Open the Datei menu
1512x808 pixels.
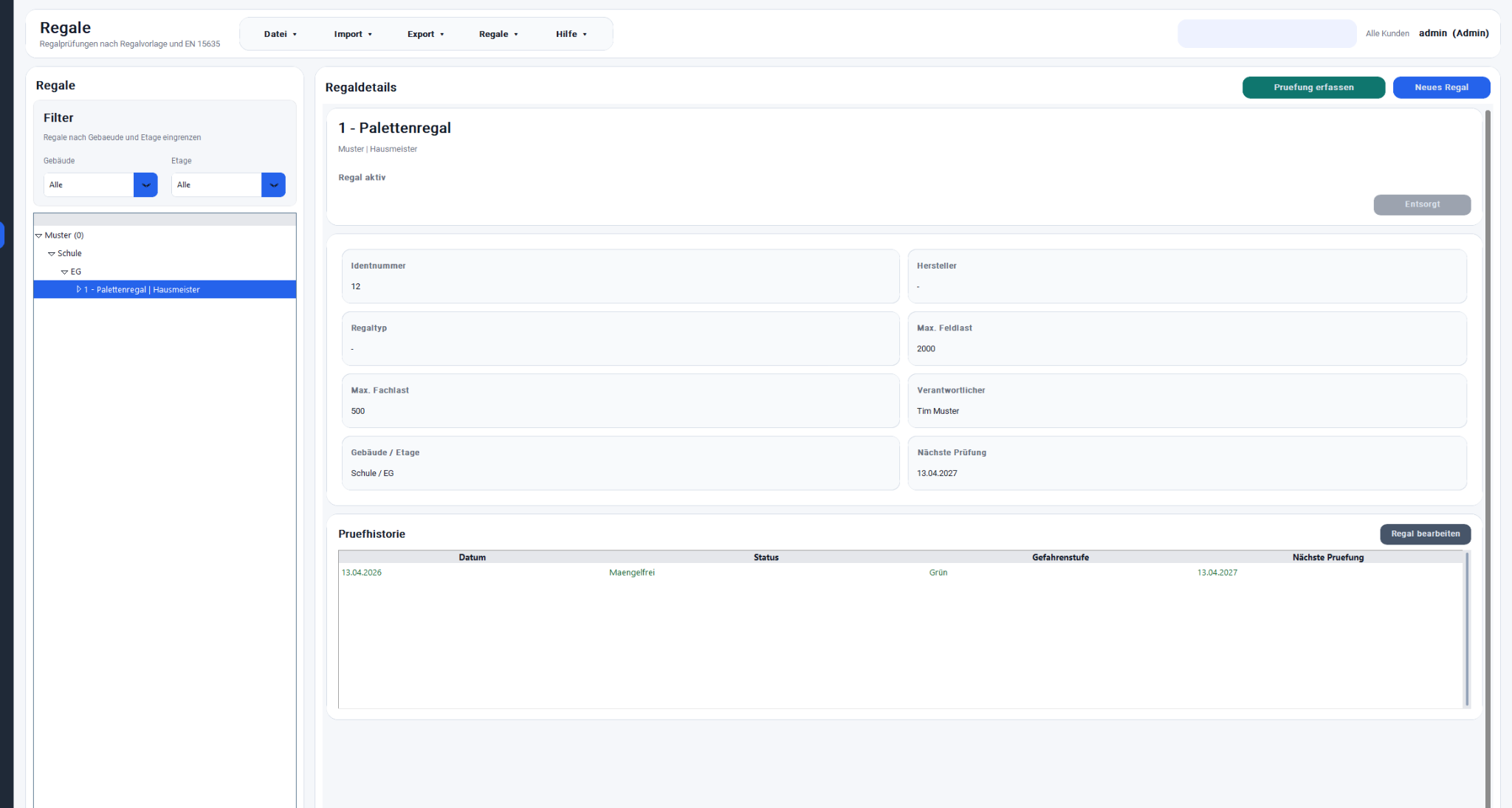tap(280, 34)
